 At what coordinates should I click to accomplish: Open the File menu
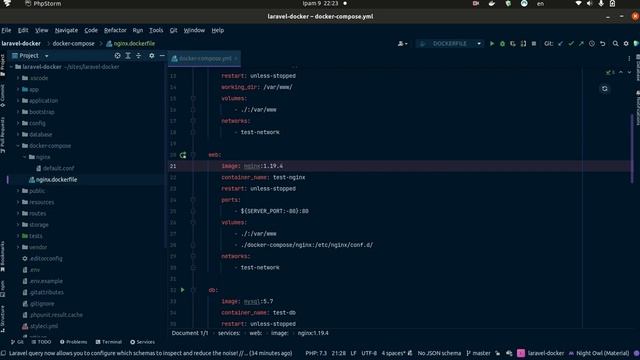[x=6, y=30]
